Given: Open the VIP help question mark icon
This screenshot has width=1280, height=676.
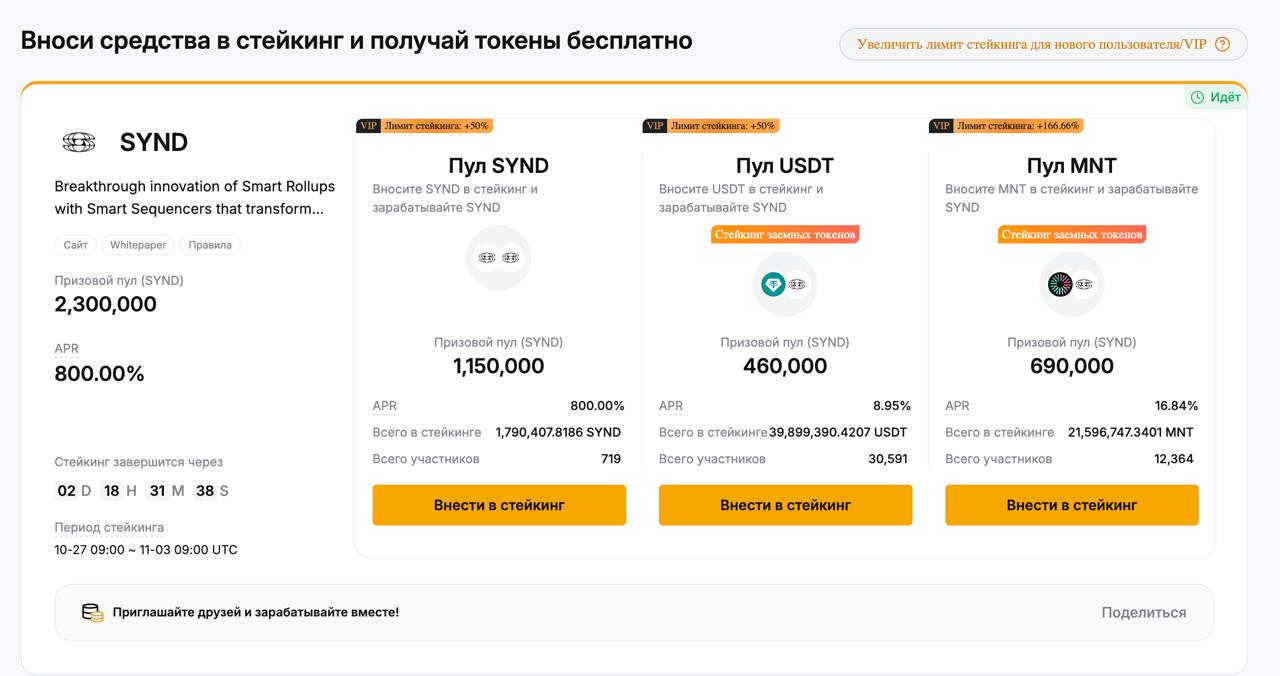Looking at the screenshot, I should [x=1222, y=44].
